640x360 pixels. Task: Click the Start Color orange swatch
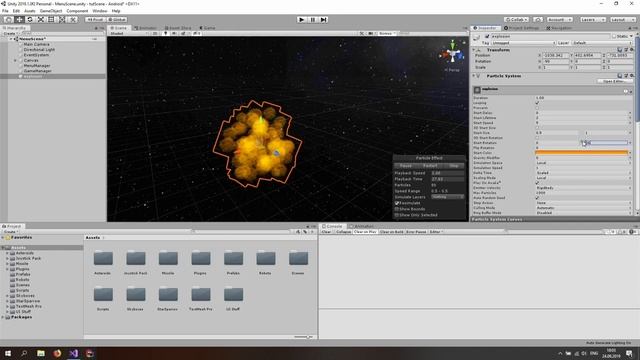click(581, 153)
